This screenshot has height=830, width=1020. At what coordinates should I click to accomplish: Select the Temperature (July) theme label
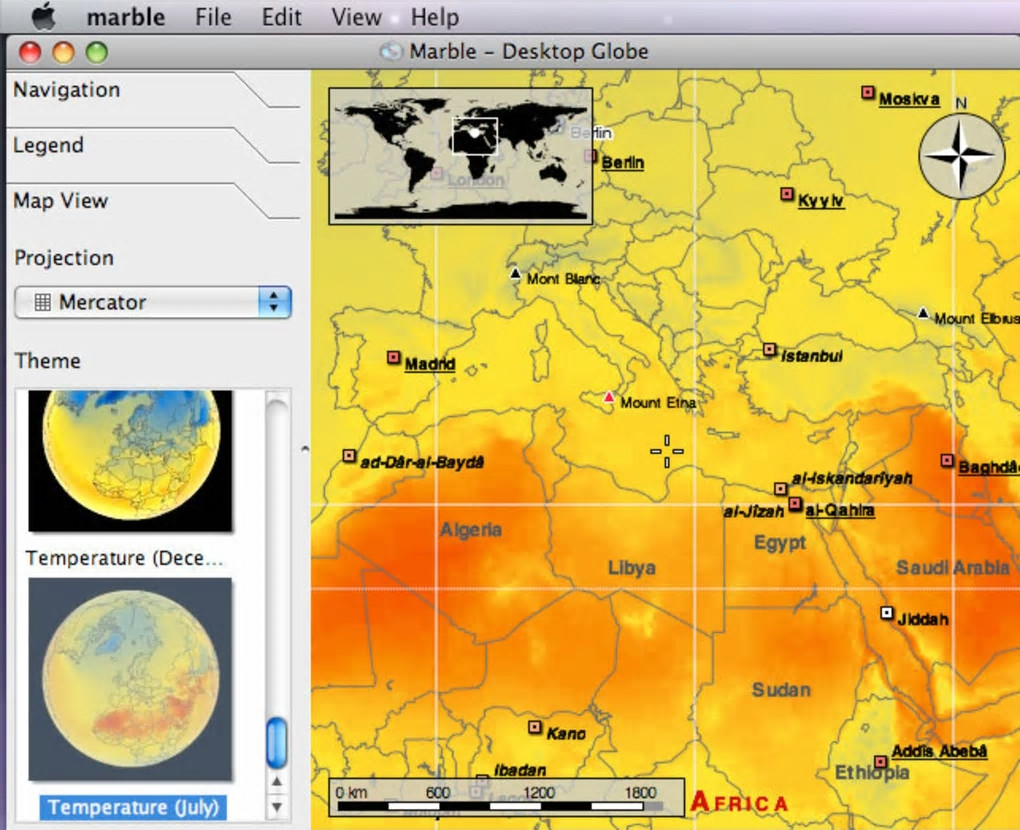pyautogui.click(x=133, y=807)
